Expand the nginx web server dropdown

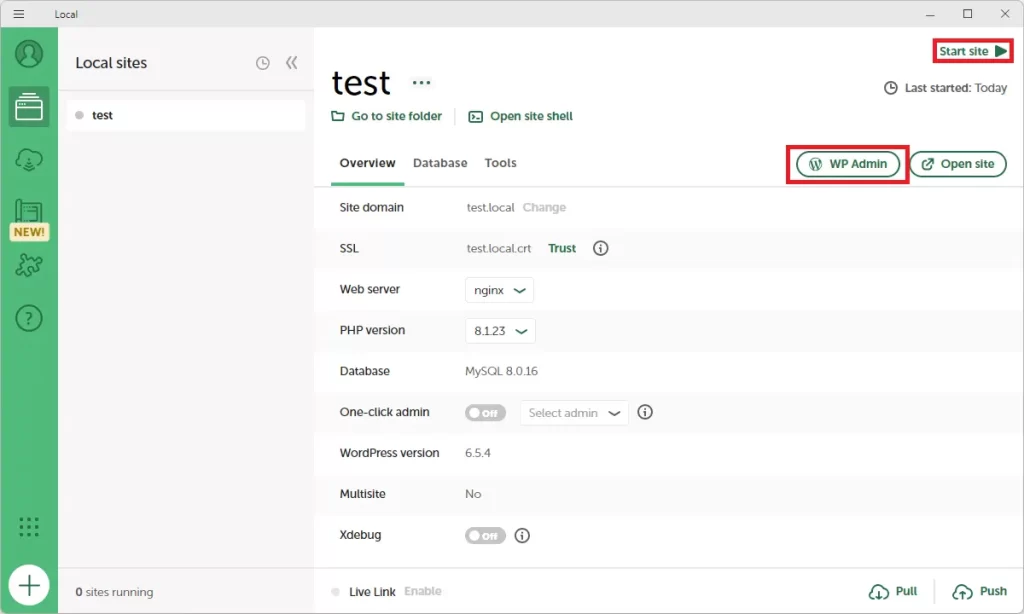[x=499, y=290]
